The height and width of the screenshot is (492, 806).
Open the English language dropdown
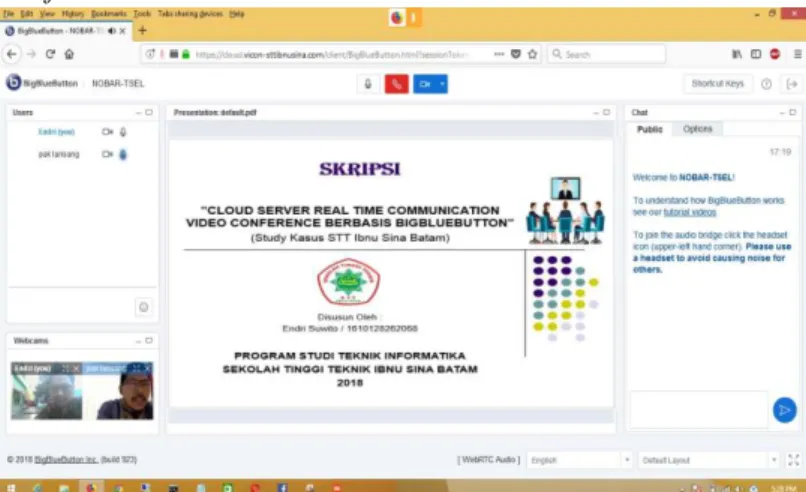click(580, 460)
